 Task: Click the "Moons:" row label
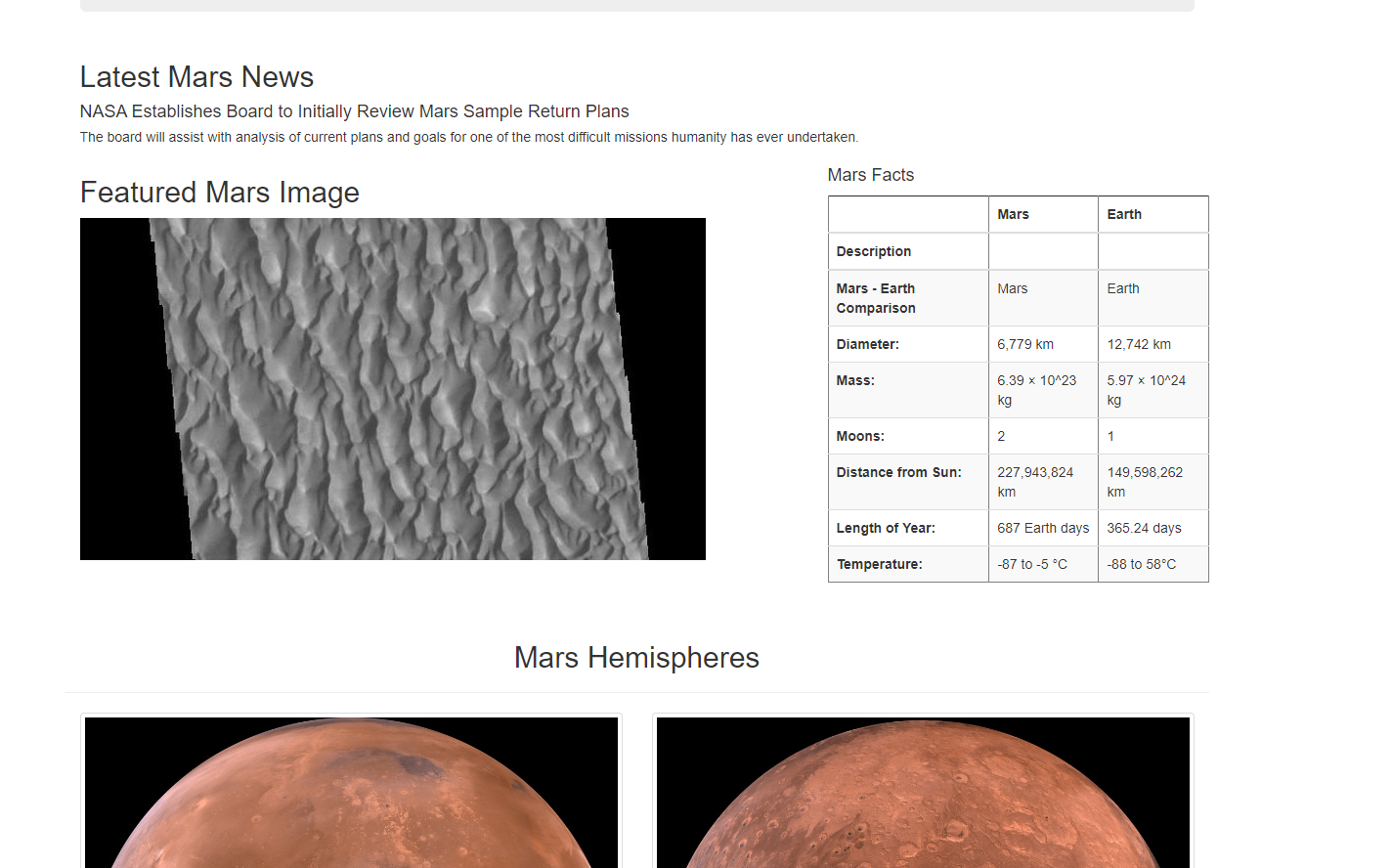860,436
